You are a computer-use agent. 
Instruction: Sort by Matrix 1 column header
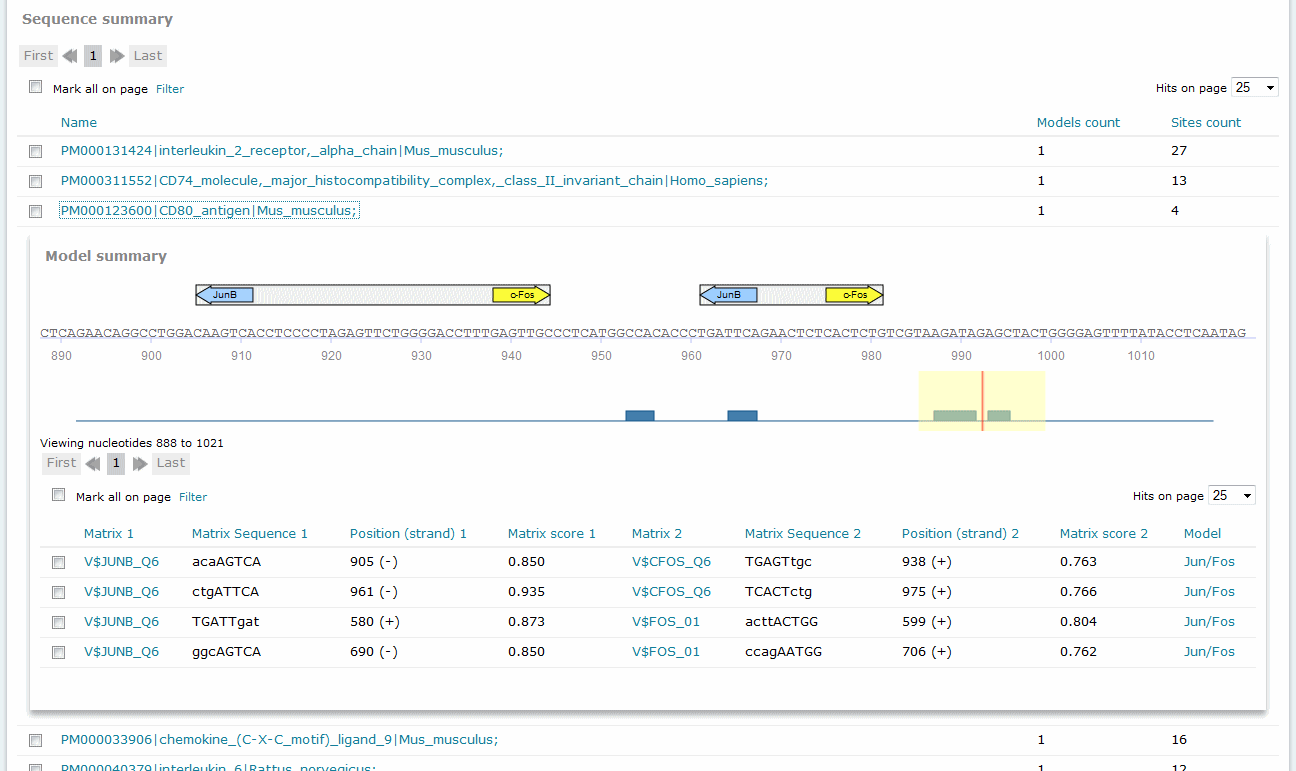coord(109,533)
